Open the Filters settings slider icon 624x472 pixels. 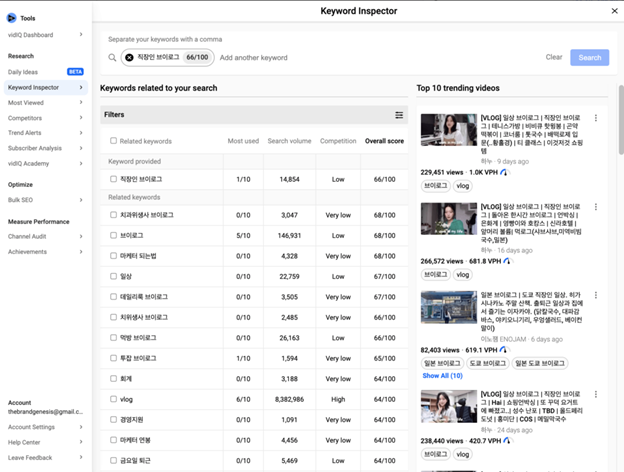tap(399, 115)
